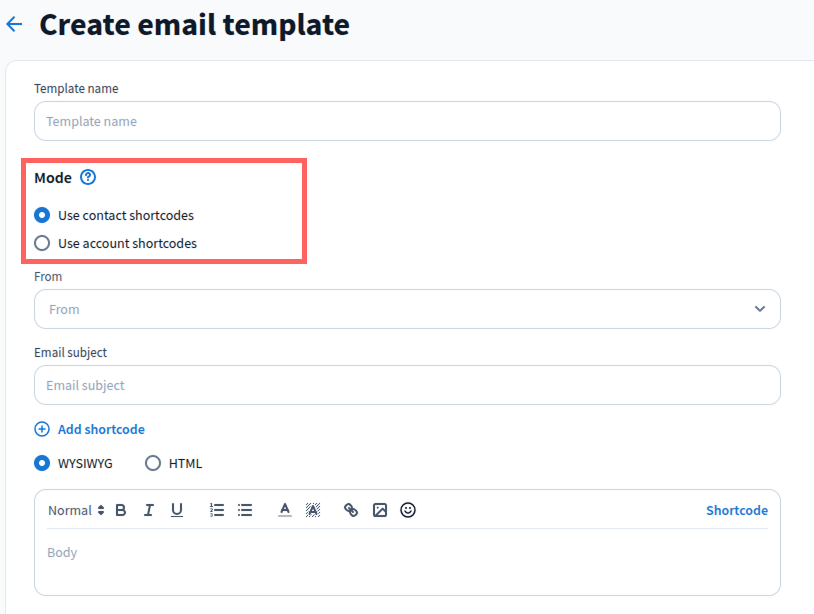Viewport: 814px width, 614px height.
Task: Toggle bold formatting in the editor
Action: tap(121, 510)
